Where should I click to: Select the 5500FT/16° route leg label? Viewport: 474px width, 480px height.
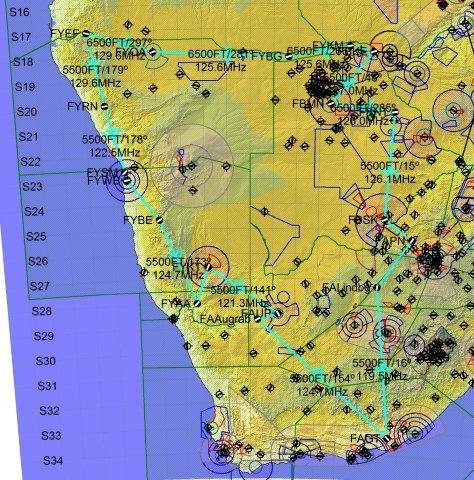(x=382, y=363)
